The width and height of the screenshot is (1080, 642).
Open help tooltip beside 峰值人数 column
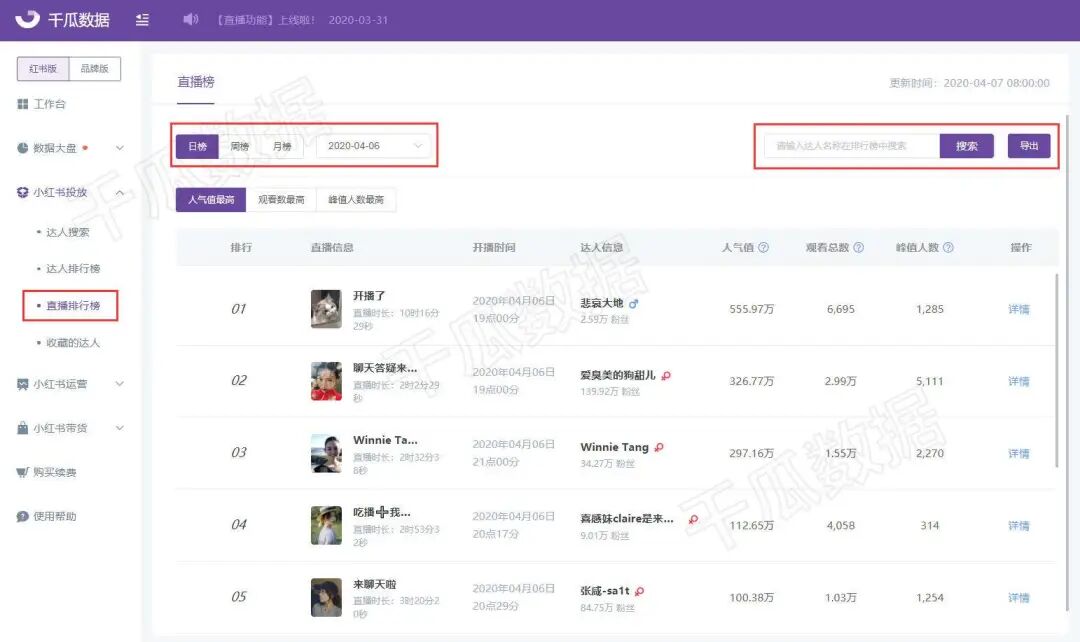click(x=948, y=247)
